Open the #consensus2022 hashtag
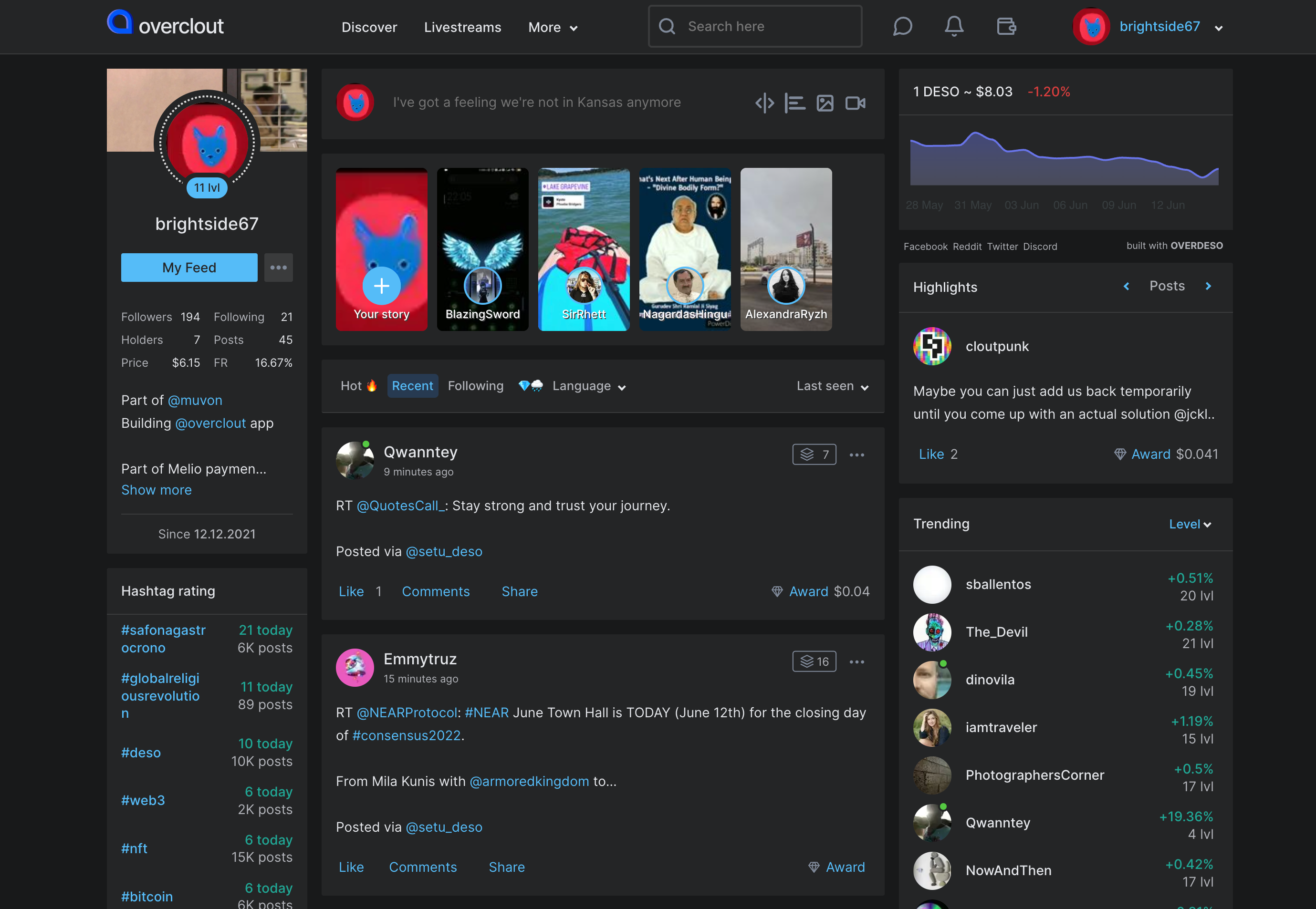 pos(406,736)
